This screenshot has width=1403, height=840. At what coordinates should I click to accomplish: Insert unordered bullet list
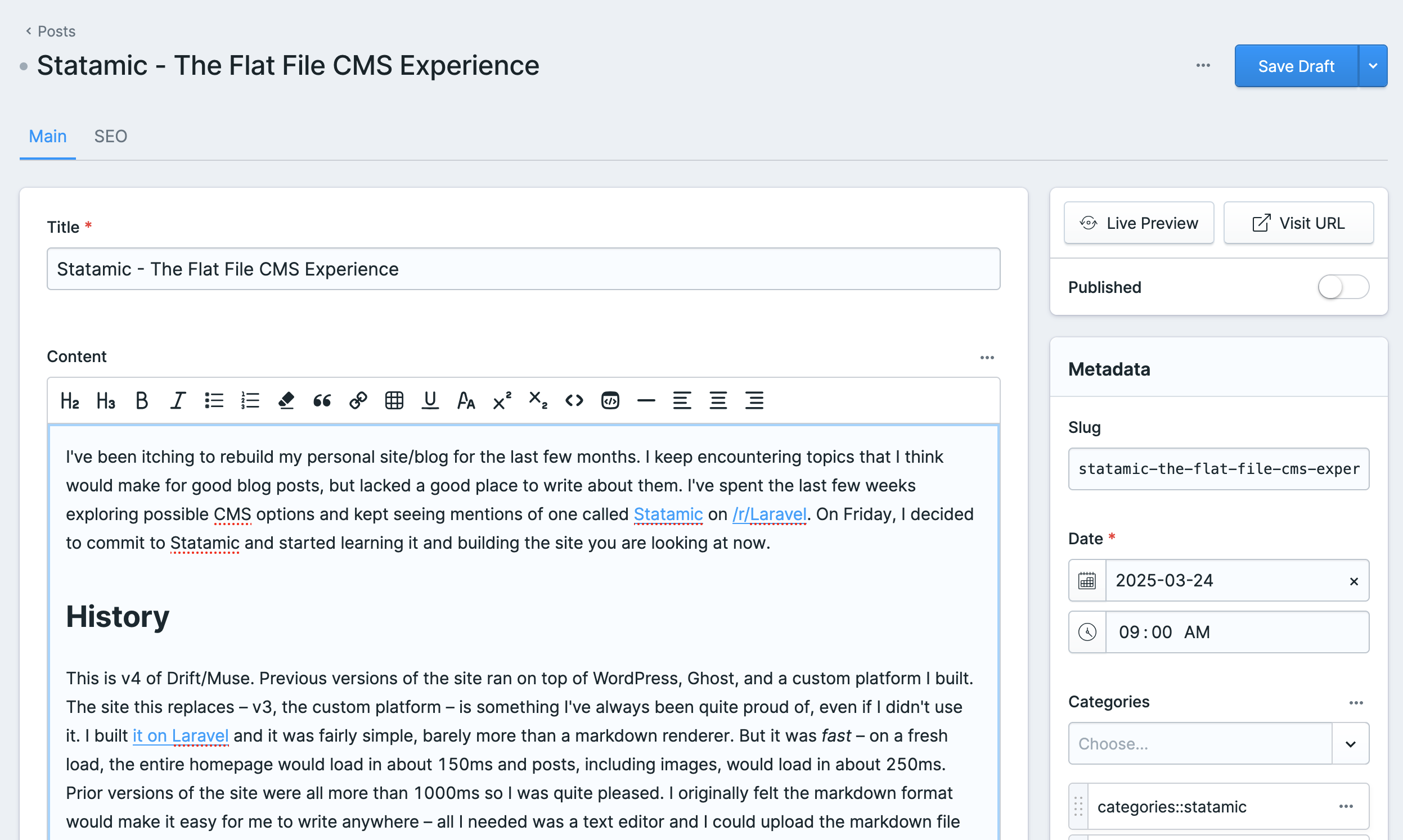click(x=214, y=401)
